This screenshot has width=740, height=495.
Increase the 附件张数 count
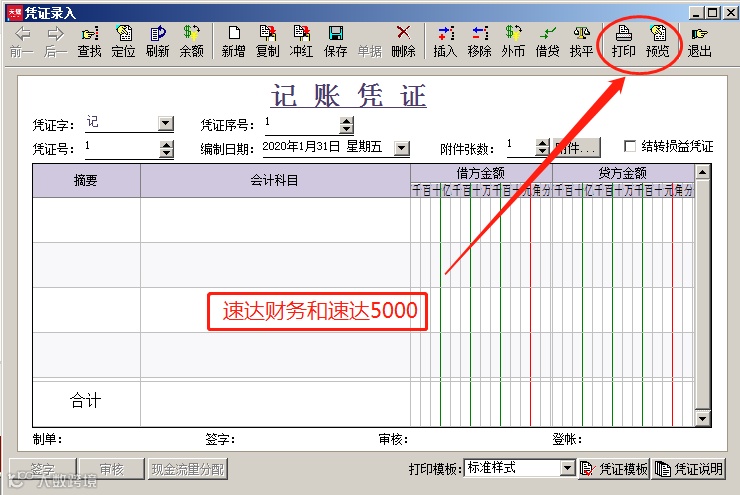pyautogui.click(x=543, y=143)
